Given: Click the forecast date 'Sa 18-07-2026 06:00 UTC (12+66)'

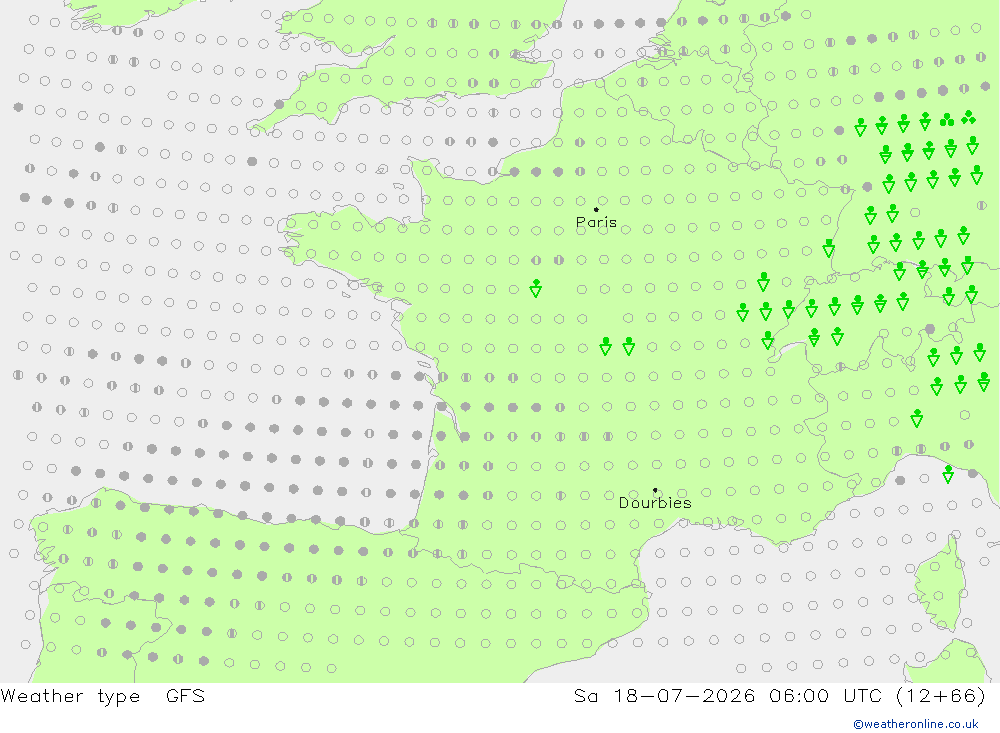Looking at the screenshot, I should point(779,695).
